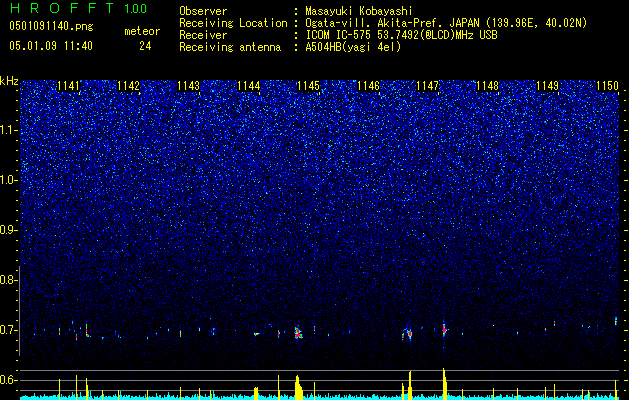The image size is (629, 400).
Task: Click the ICOM IC-575 receiver text
Action: pyautogui.click(x=401, y=35)
